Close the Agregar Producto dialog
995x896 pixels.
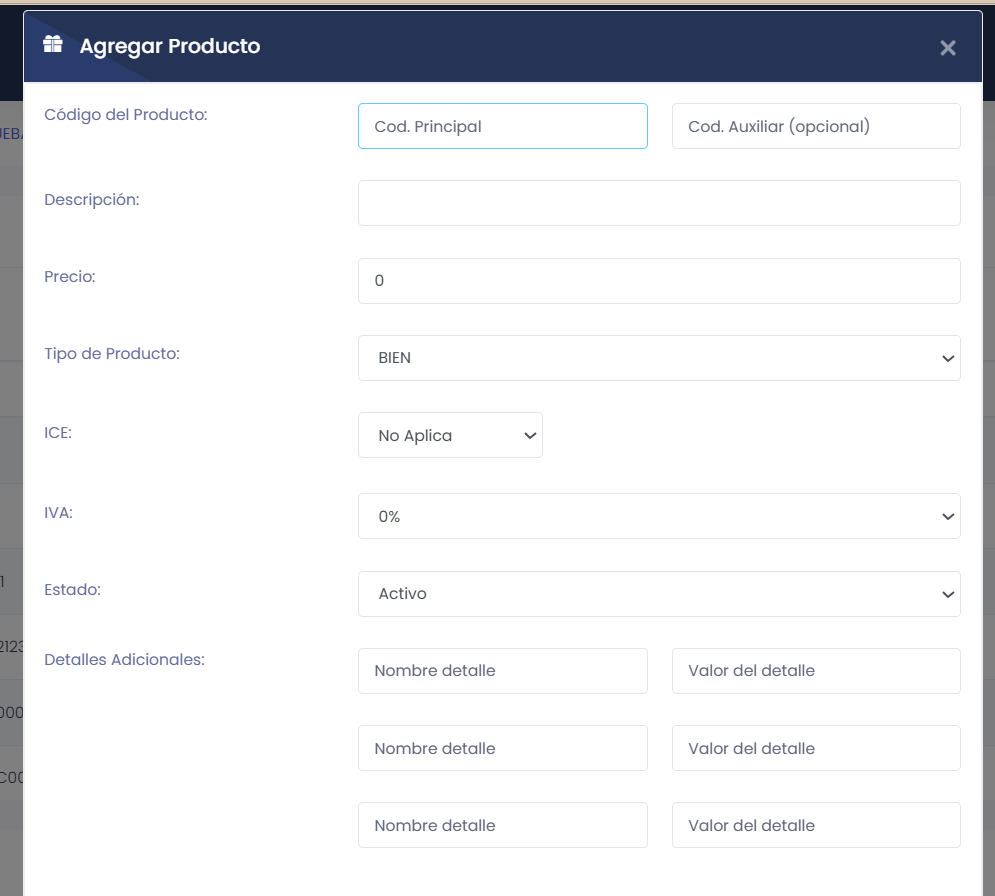947,47
